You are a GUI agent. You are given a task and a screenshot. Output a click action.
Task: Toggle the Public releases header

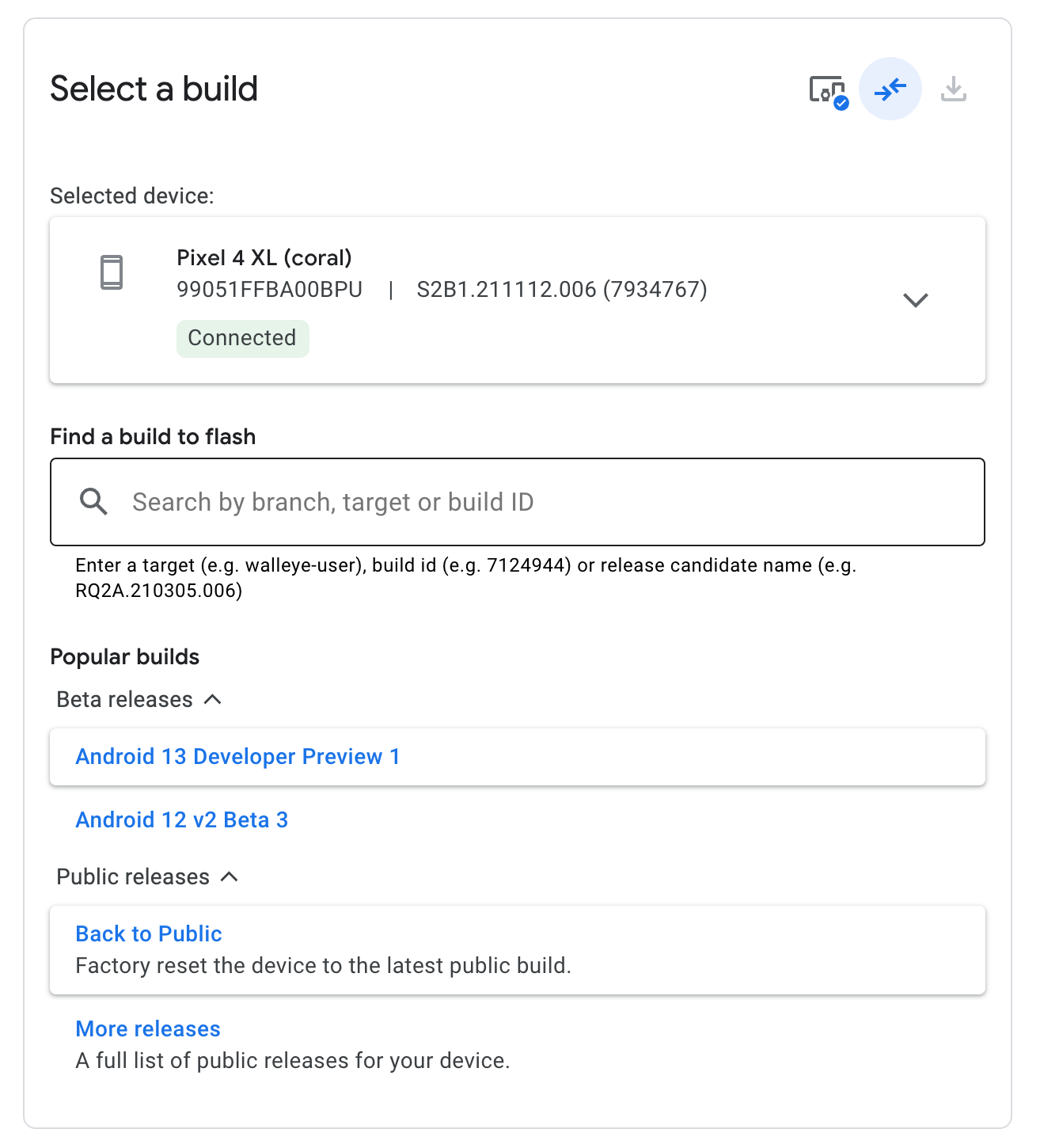pyautogui.click(x=131, y=876)
